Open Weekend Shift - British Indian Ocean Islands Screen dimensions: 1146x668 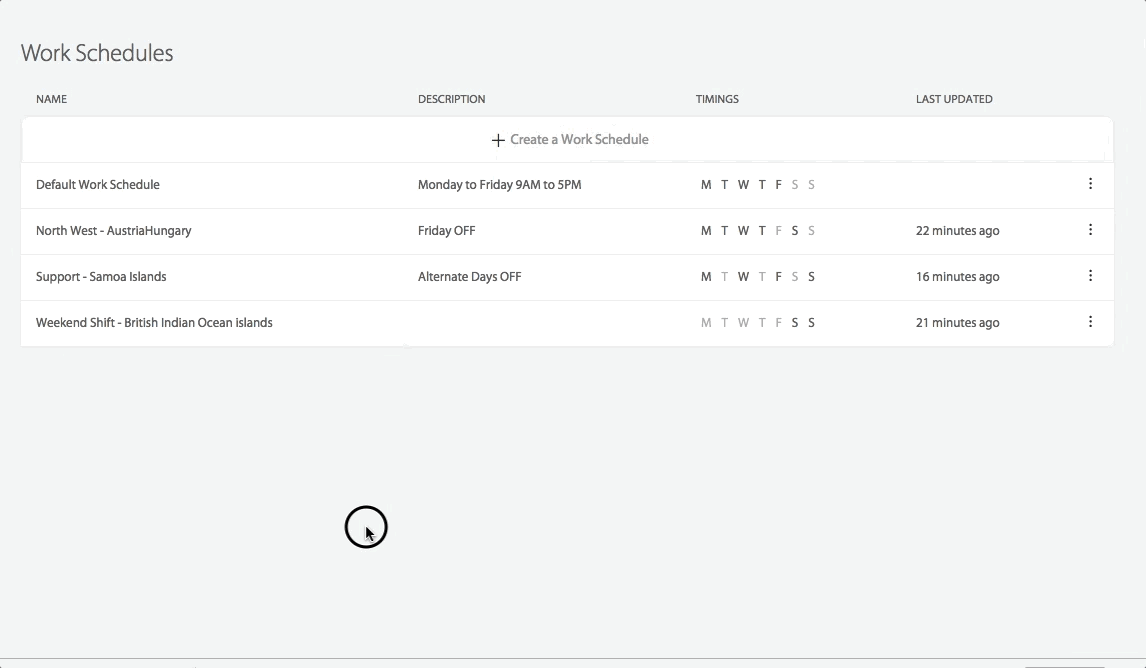pyautogui.click(x=154, y=323)
